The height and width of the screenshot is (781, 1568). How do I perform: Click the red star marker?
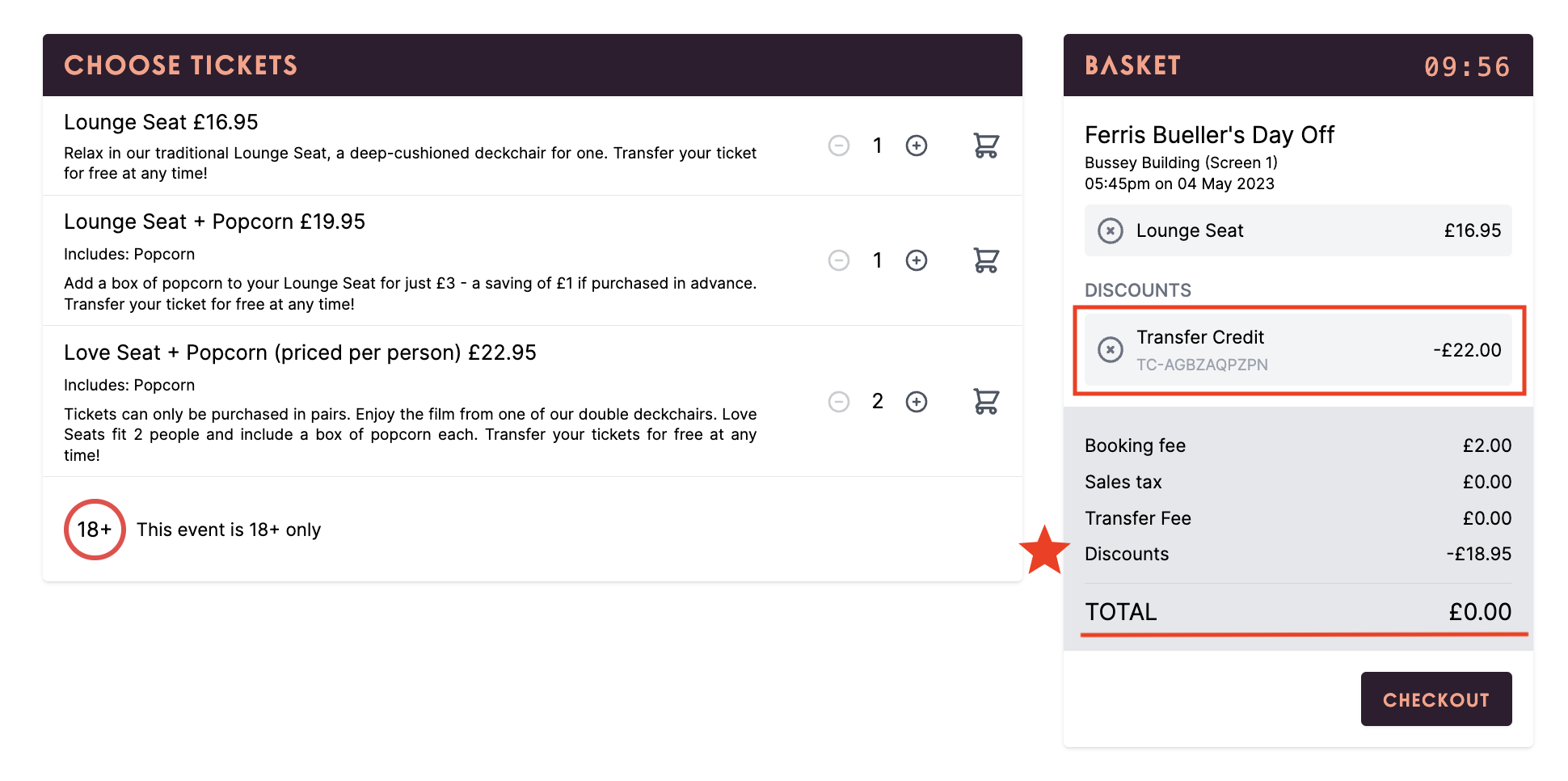tap(1044, 551)
